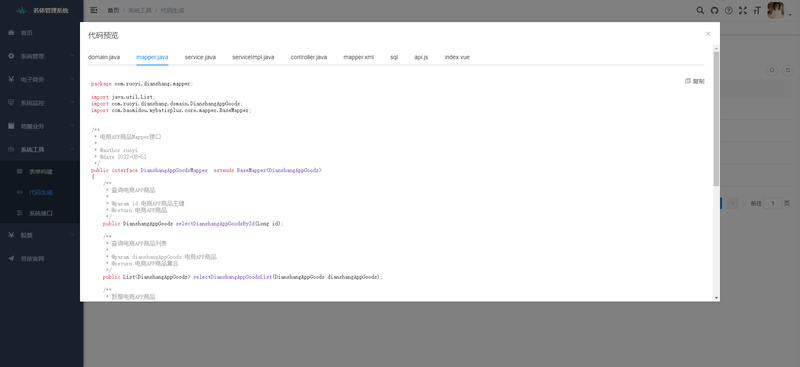The image size is (800, 367).
Task: Click the 地摊业务 sidebar icon
Action: click(11, 126)
